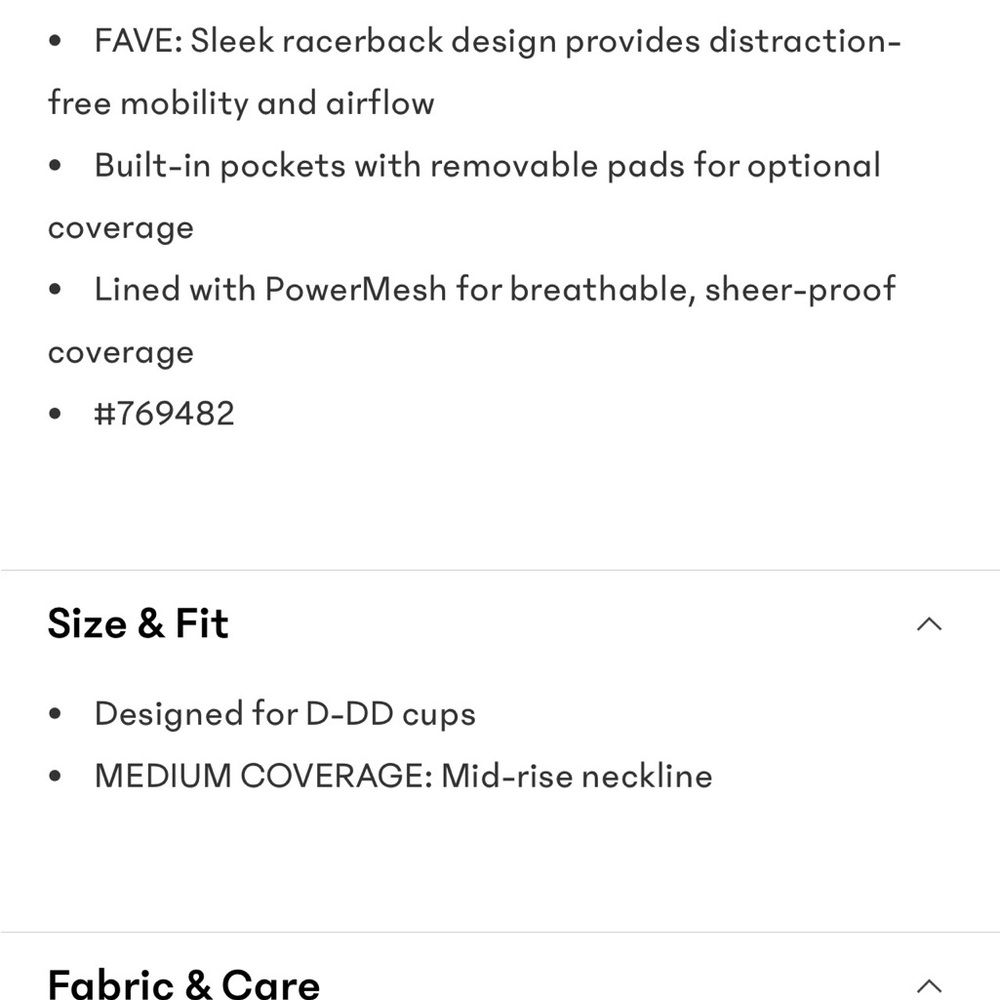The height and width of the screenshot is (1000, 1000).
Task: Select the Fabric & Care heading
Action: (185, 985)
